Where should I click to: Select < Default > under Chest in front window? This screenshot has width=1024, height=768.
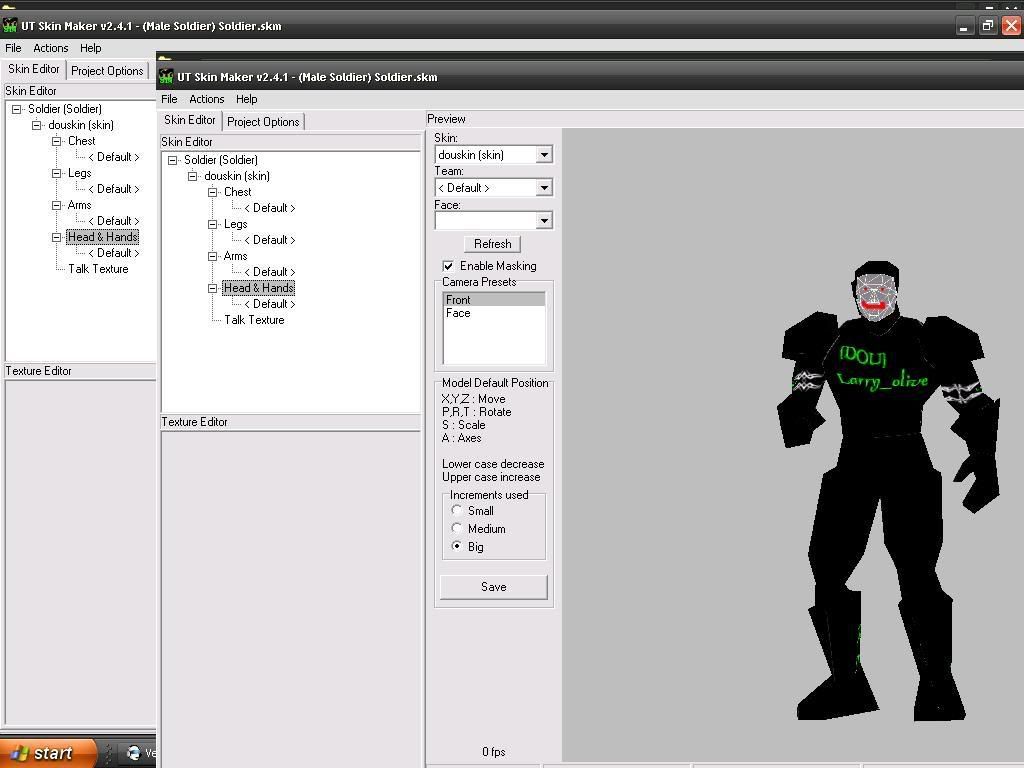click(270, 208)
